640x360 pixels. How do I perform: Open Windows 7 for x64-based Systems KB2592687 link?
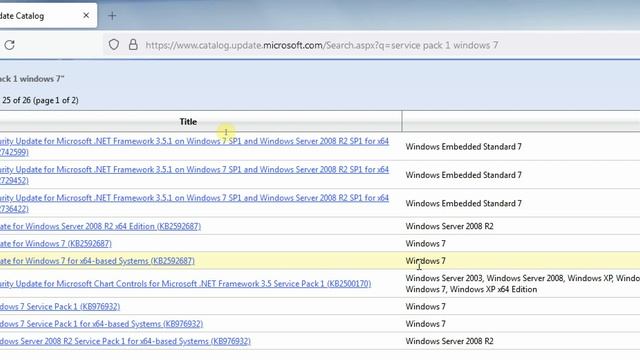click(x=97, y=261)
